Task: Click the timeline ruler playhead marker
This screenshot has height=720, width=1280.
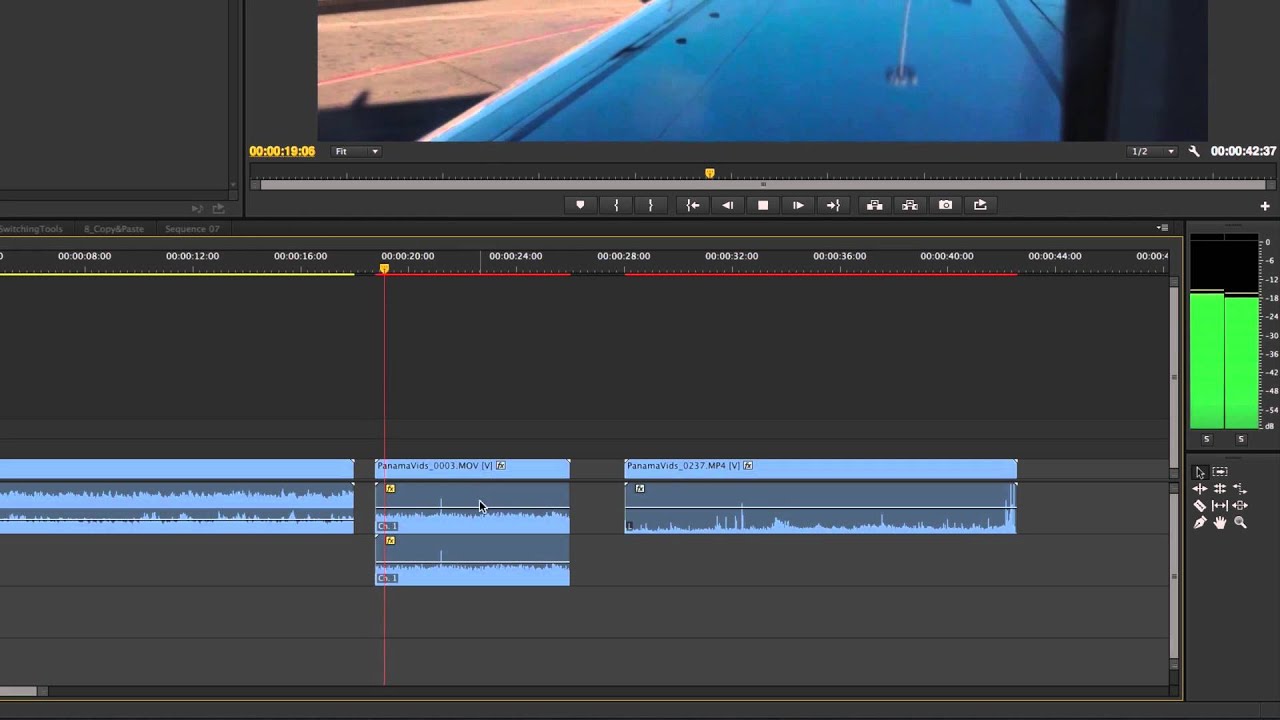Action: [384, 268]
